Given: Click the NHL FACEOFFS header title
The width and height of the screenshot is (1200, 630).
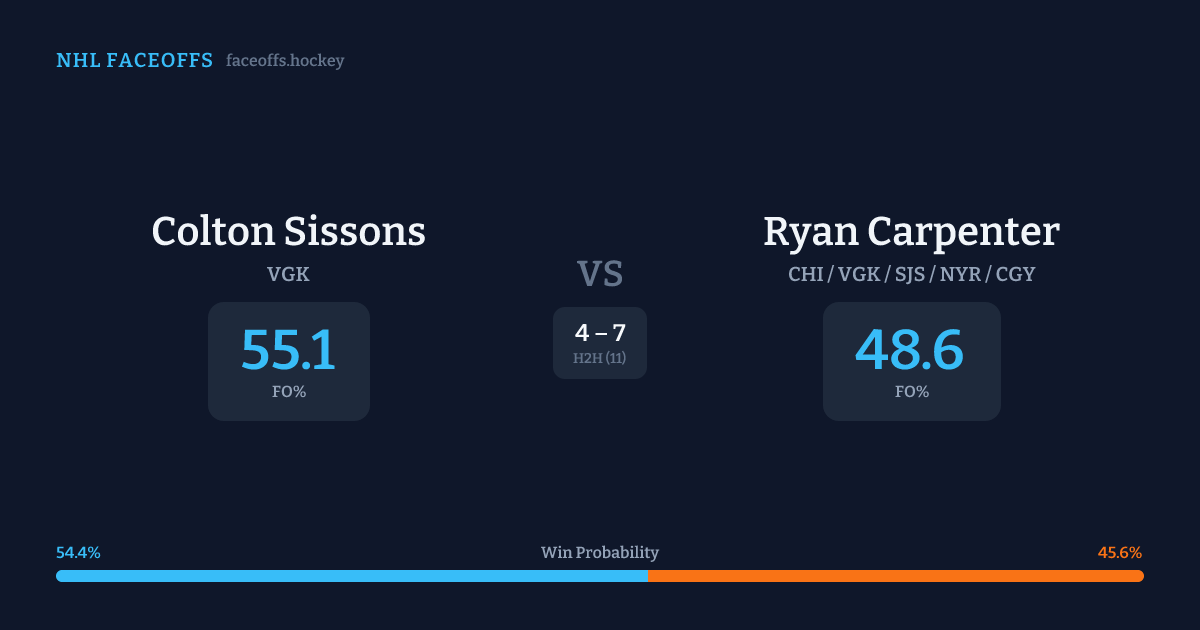Looking at the screenshot, I should point(134,61).
